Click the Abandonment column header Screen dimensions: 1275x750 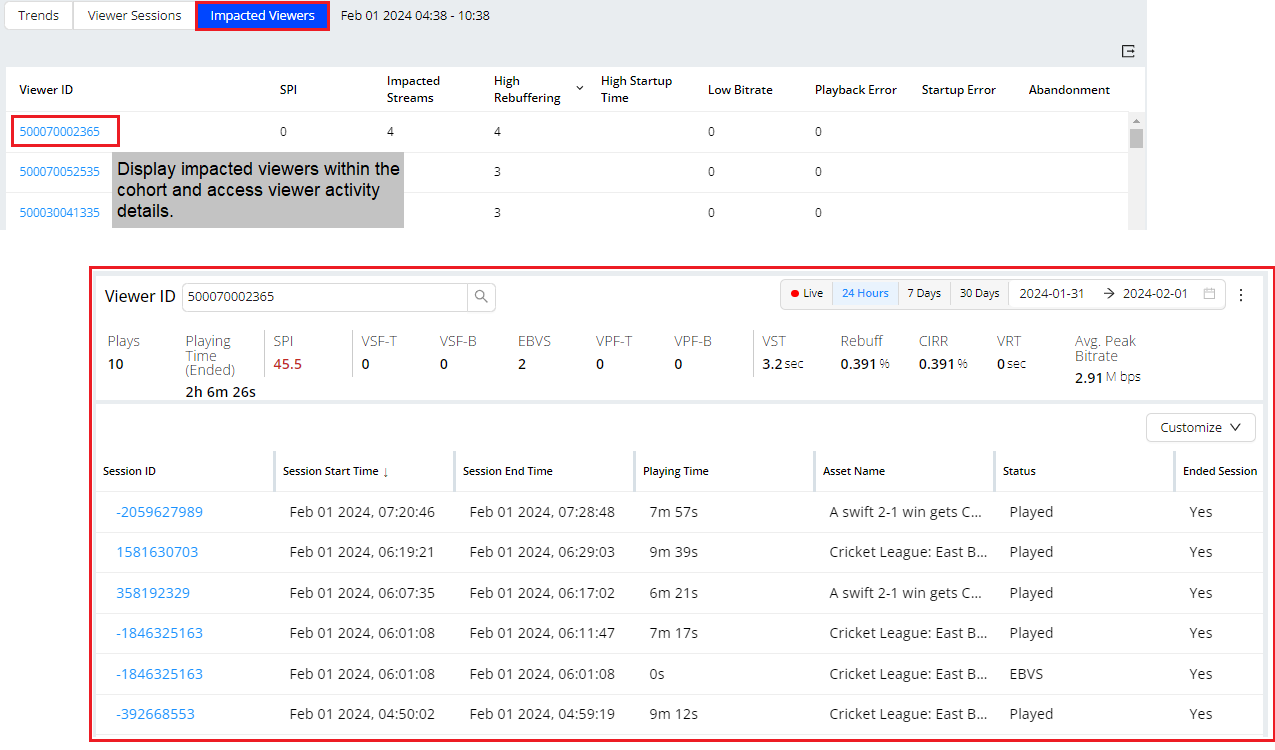(1069, 90)
